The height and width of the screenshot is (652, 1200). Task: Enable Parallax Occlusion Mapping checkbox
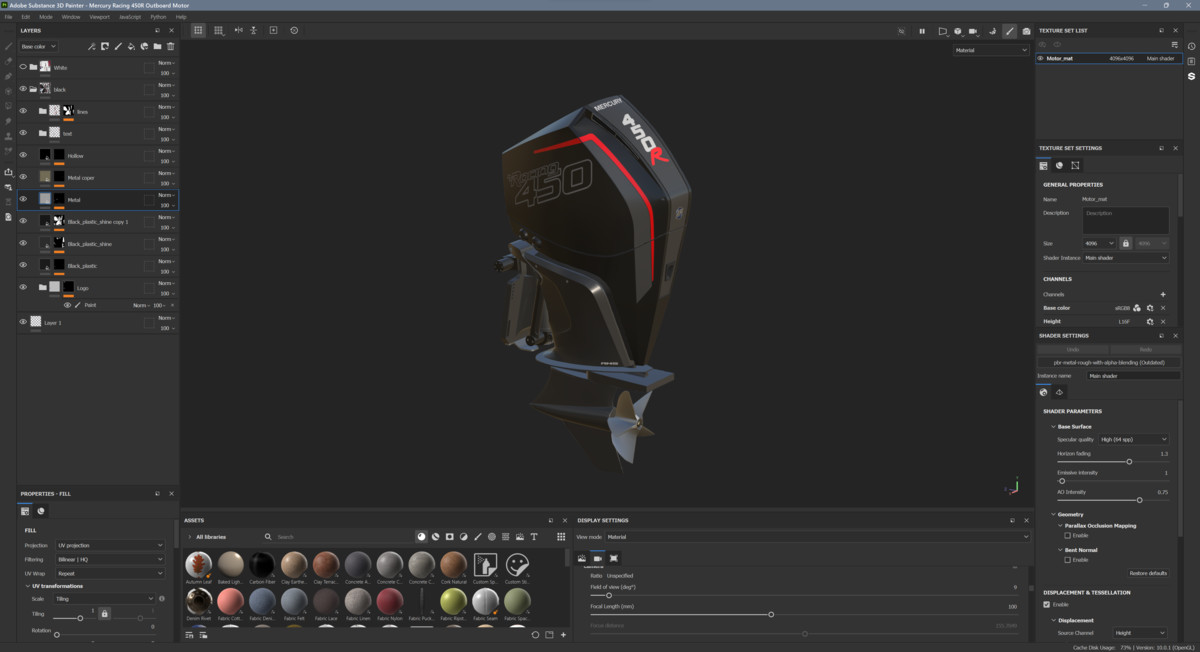pos(1068,535)
